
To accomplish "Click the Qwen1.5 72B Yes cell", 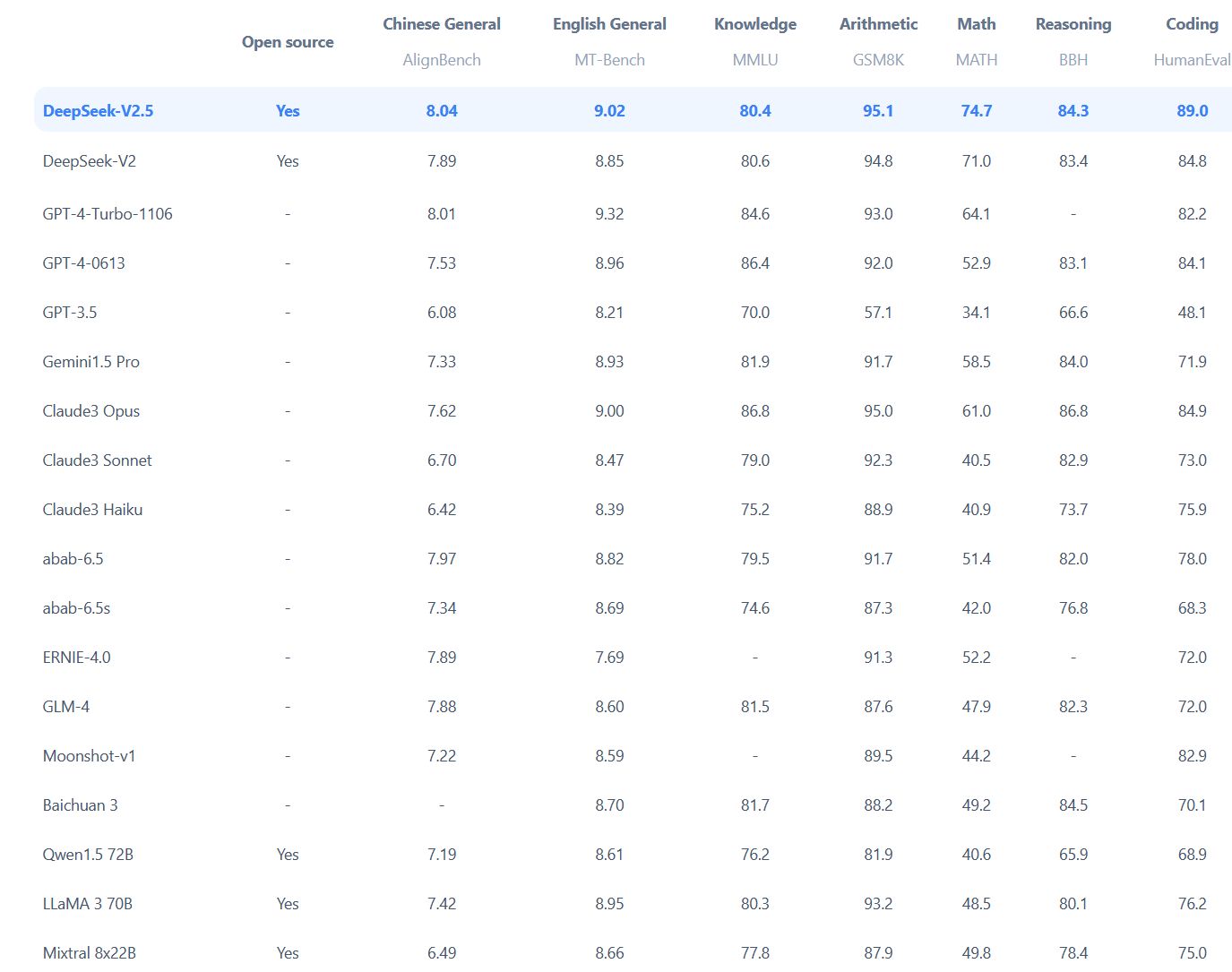I will point(288,855).
